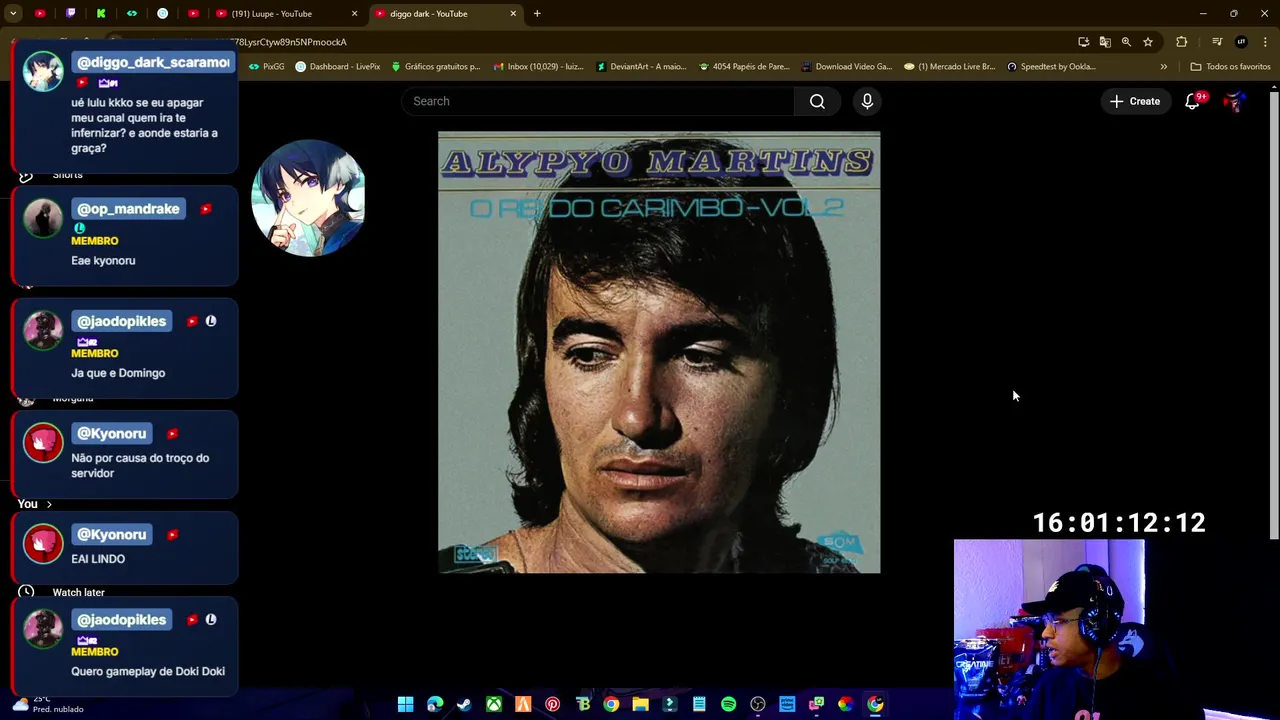The image size is (1280, 720).
Task: Open Watch later in YouTube sidebar
Action: [78, 592]
